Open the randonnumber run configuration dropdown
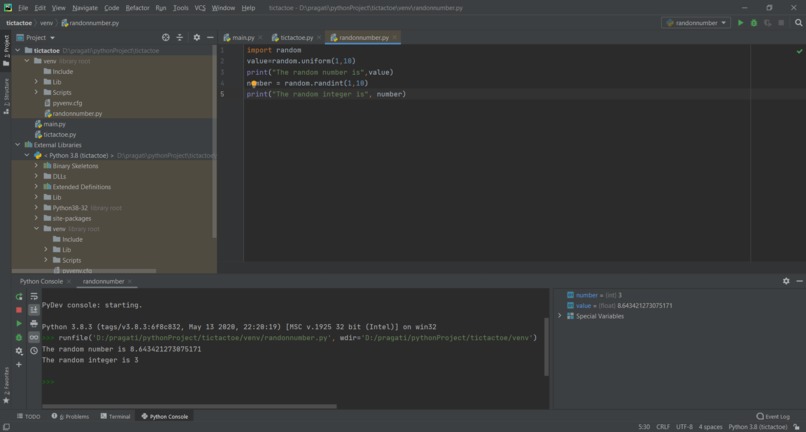Viewport: 806px width, 432px height. (x=696, y=23)
